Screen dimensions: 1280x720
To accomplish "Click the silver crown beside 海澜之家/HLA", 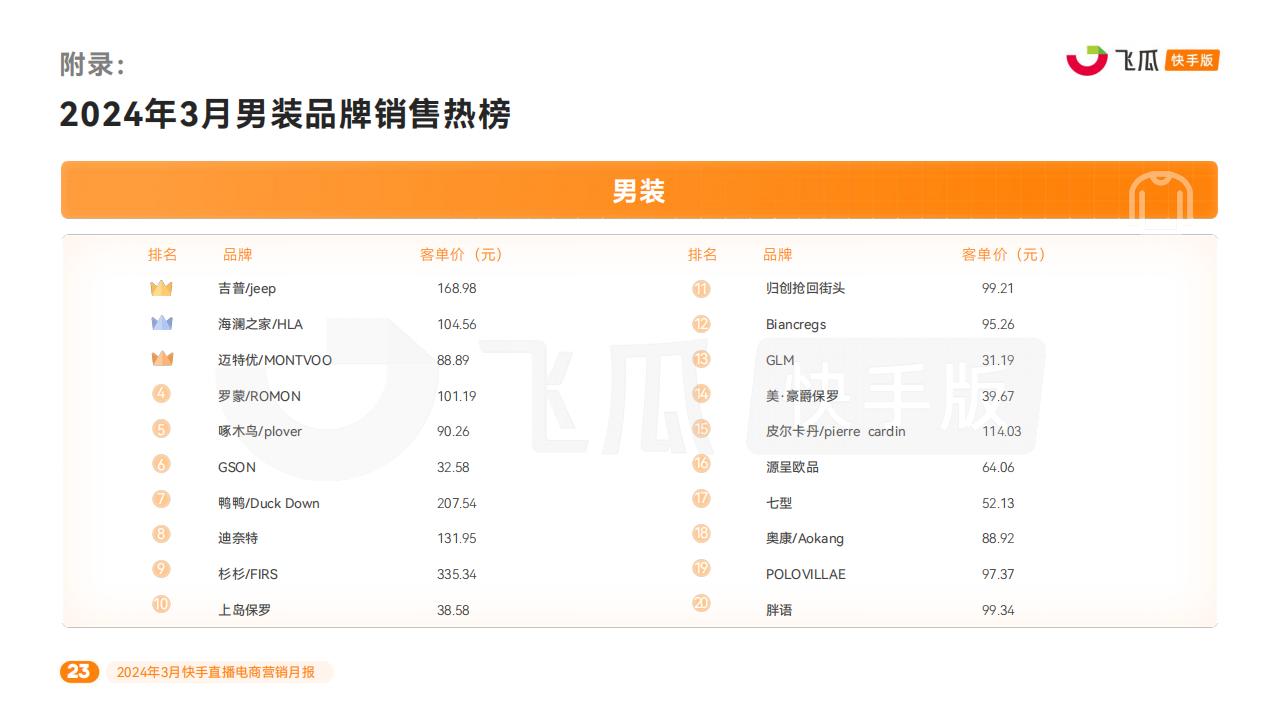I will 161,323.
